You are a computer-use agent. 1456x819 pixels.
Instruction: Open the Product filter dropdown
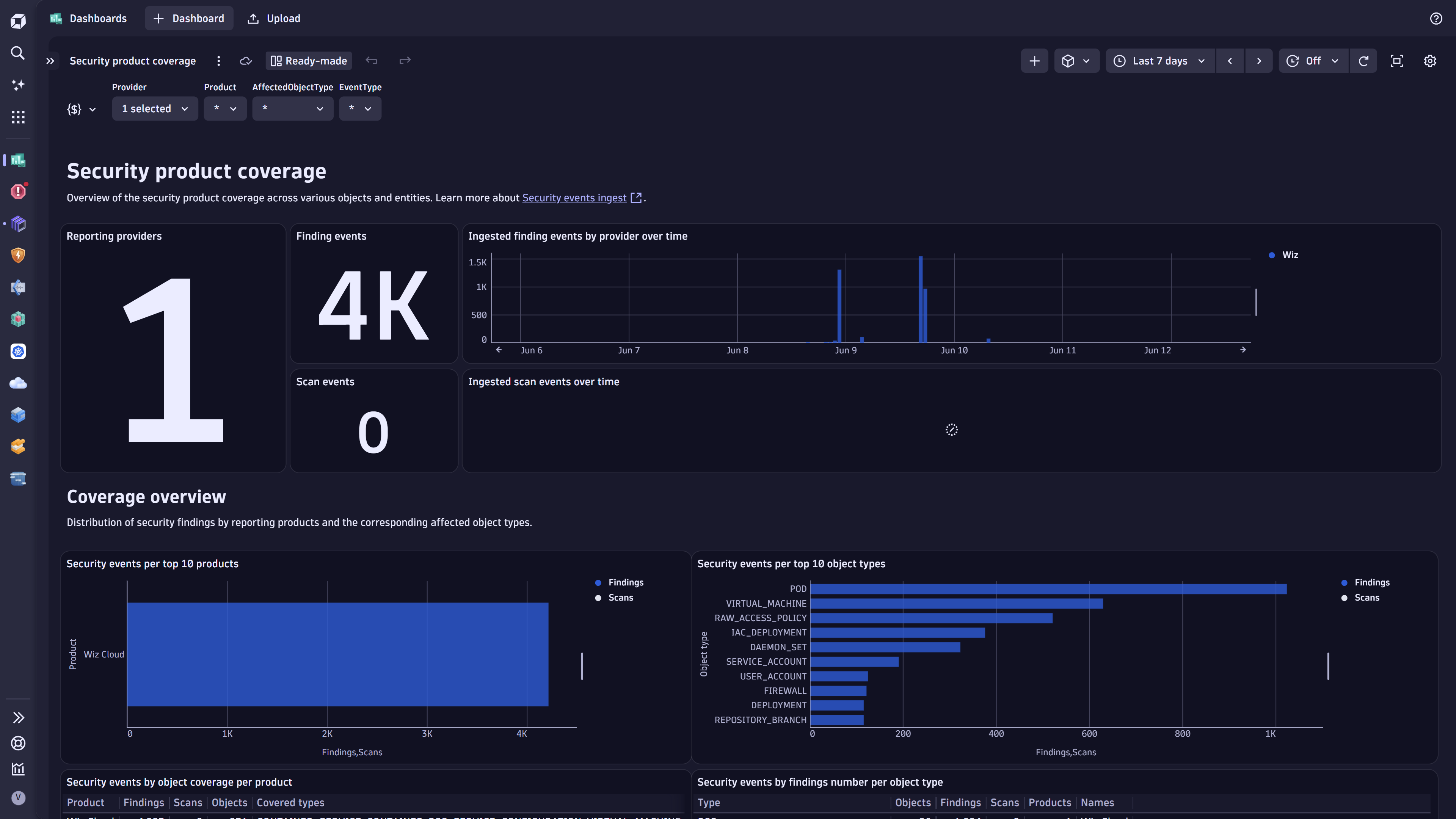(x=225, y=109)
